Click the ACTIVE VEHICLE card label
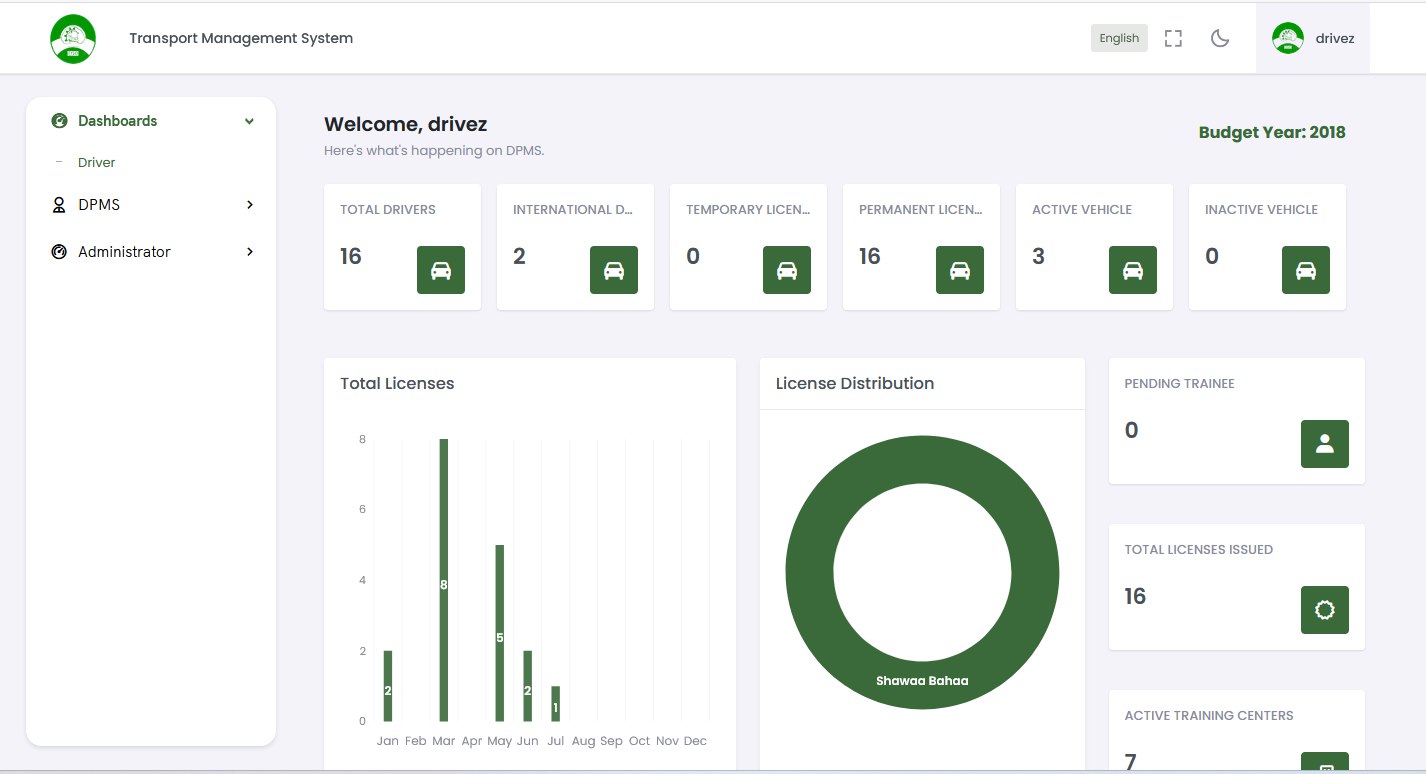1426x774 pixels. coord(1082,210)
